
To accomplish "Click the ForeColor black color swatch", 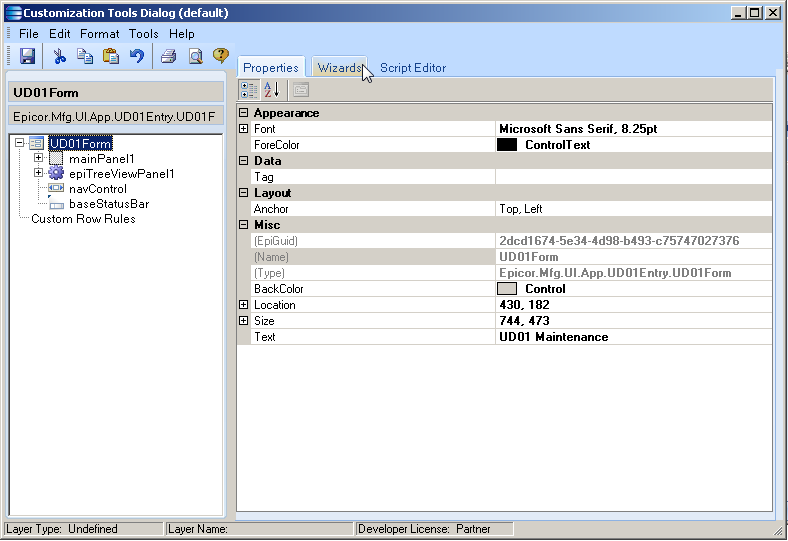I will (507, 145).
